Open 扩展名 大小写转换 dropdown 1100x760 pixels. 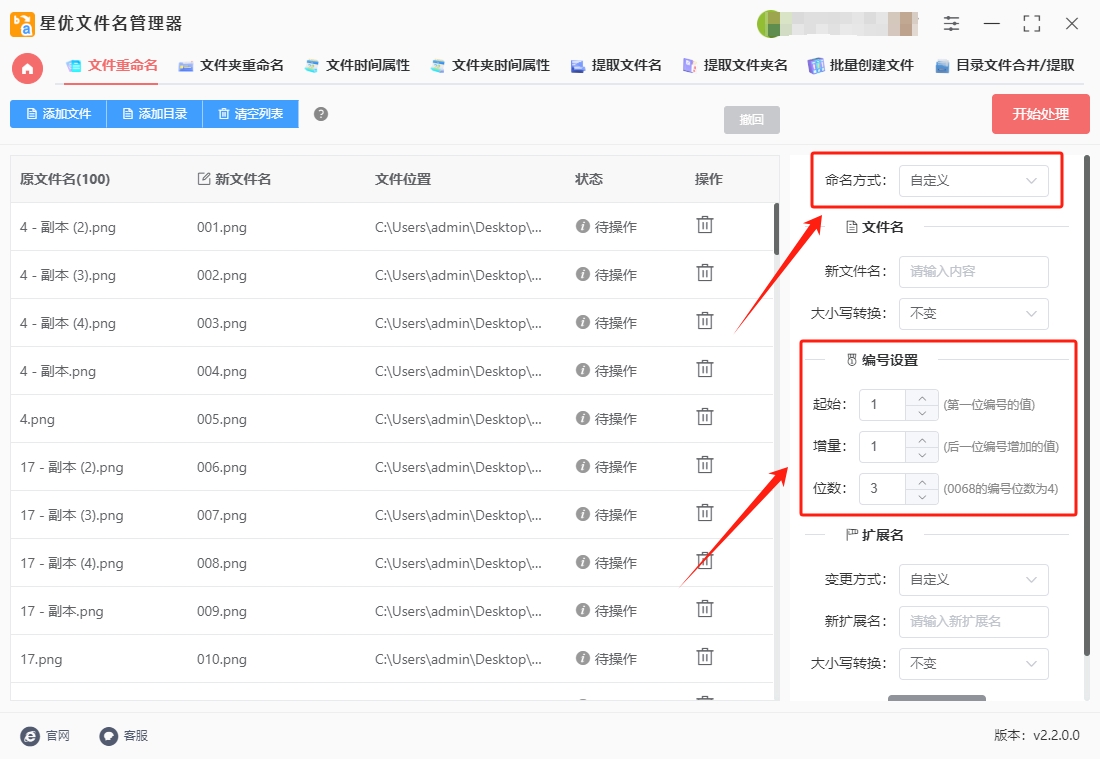[974, 664]
